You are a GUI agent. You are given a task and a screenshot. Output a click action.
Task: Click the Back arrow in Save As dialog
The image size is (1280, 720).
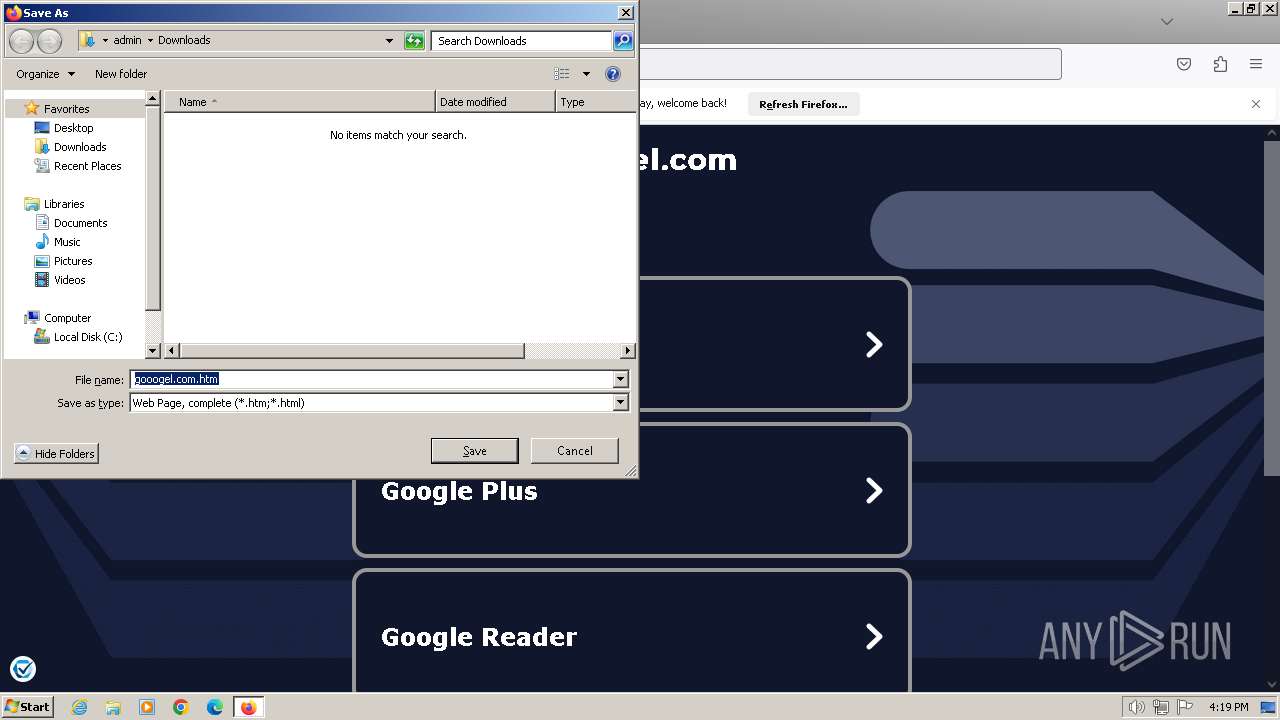click(22, 41)
